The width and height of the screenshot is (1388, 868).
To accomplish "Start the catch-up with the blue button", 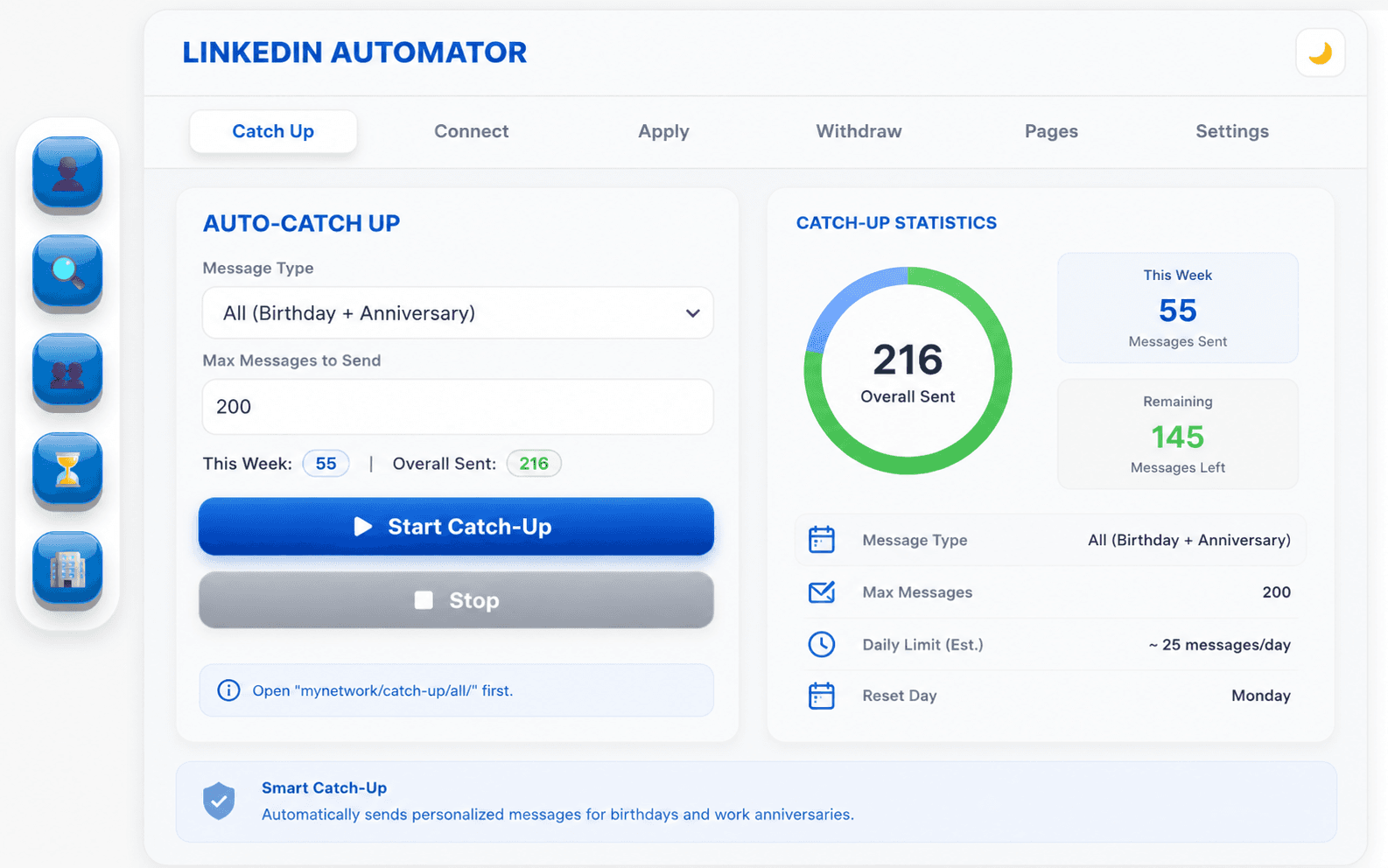I will (x=456, y=527).
